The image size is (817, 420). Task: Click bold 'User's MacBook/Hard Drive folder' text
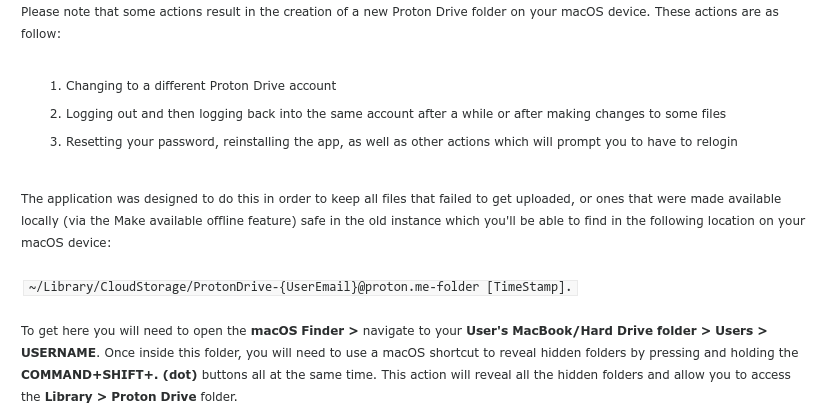pos(581,331)
